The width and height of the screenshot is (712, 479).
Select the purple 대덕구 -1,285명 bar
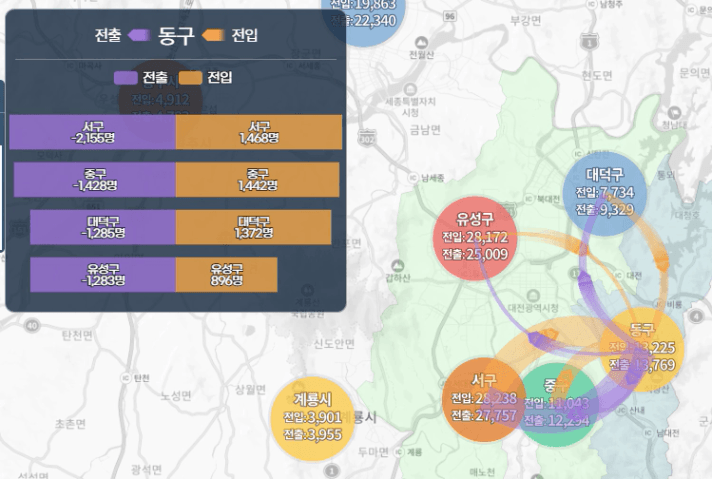103,227
